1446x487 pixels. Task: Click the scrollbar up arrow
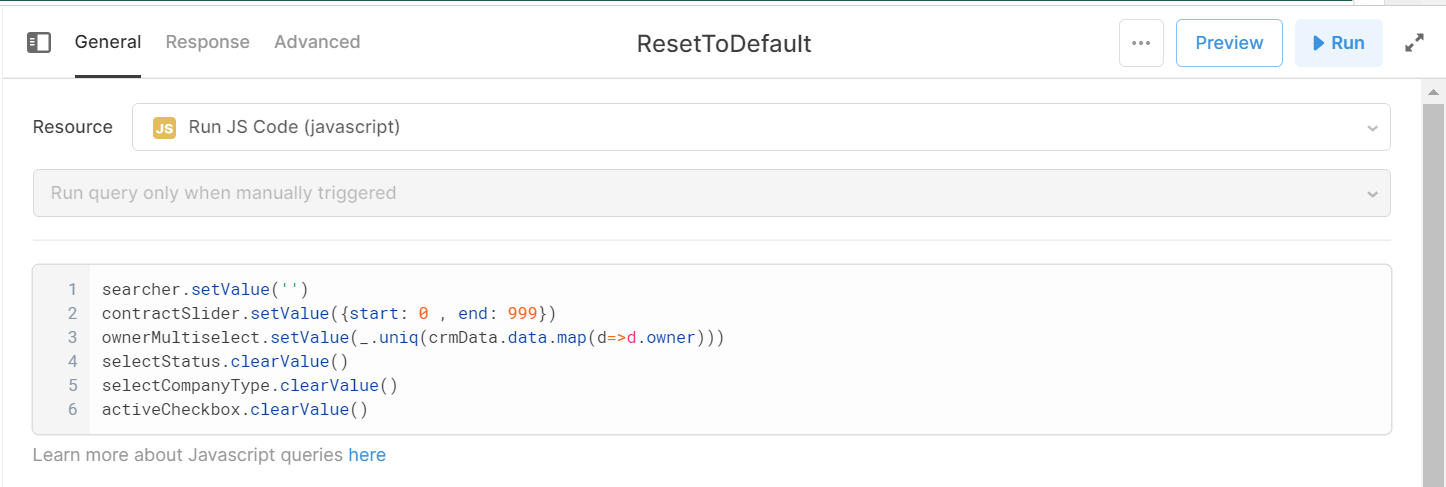1433,91
